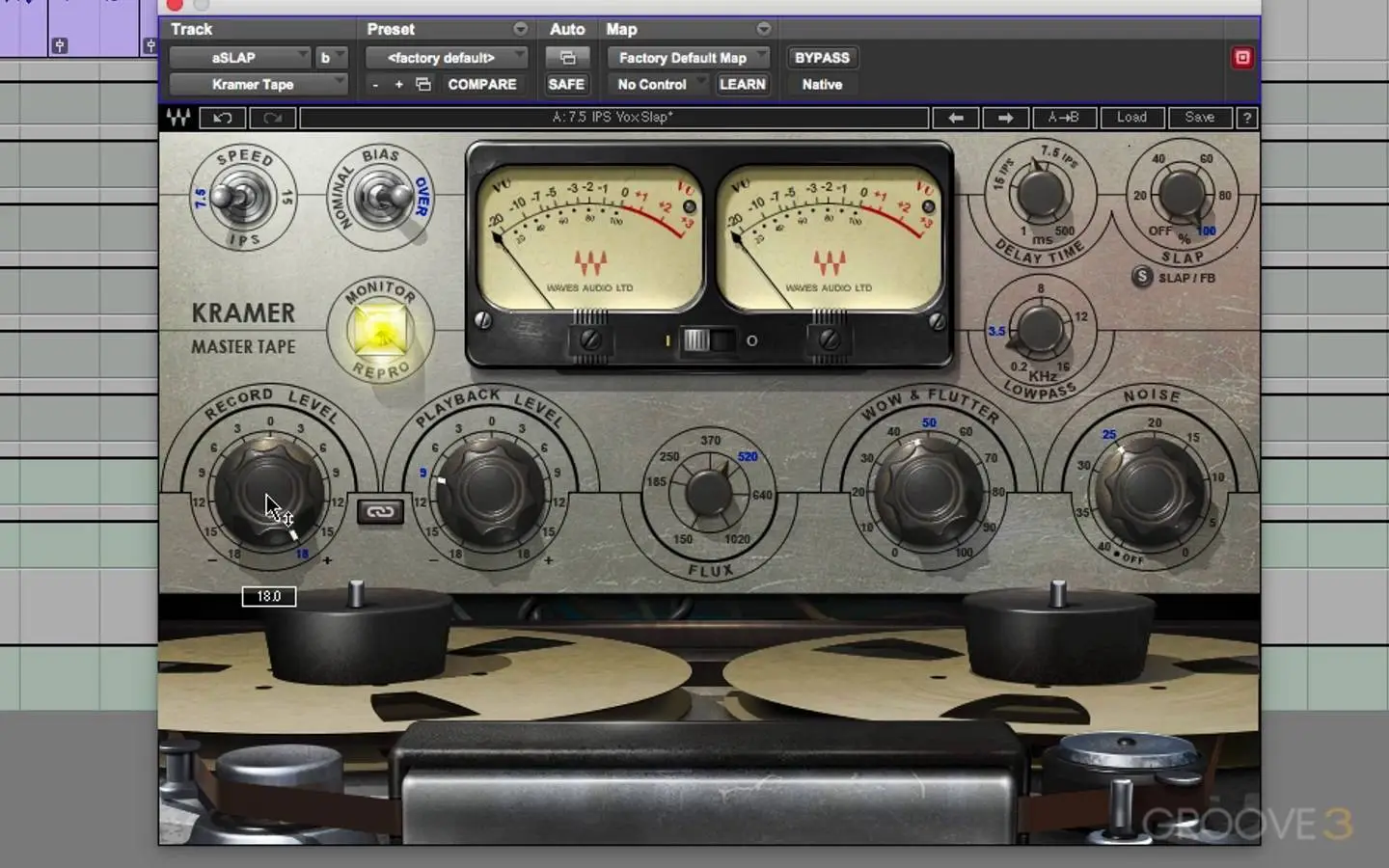Click the A→B copy button

pyautogui.click(x=1063, y=118)
